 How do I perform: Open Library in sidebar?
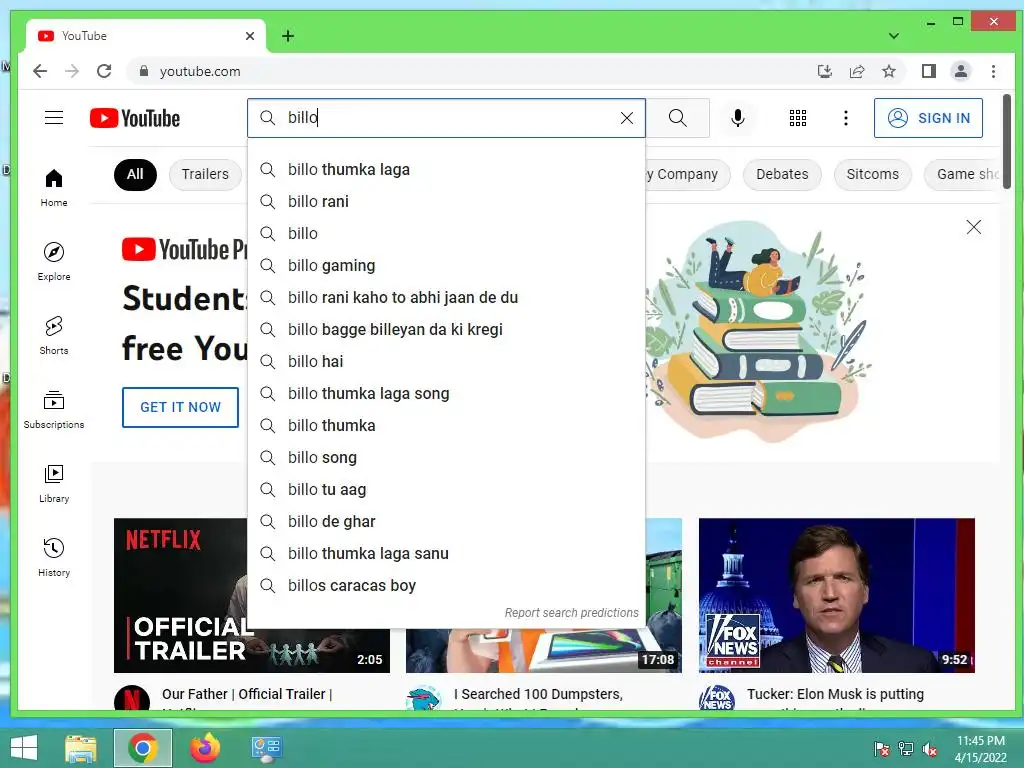54,483
